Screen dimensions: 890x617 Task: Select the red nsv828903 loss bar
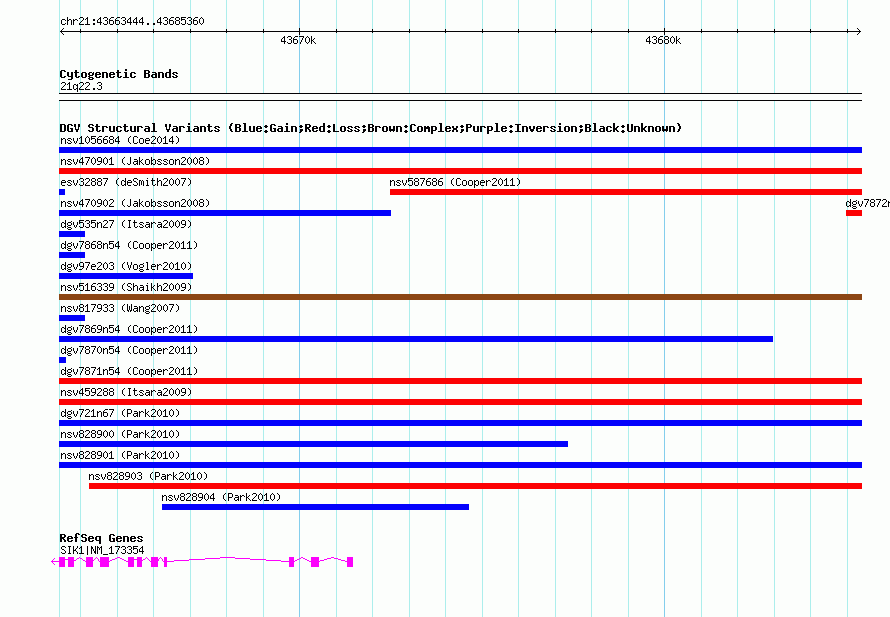(x=476, y=486)
